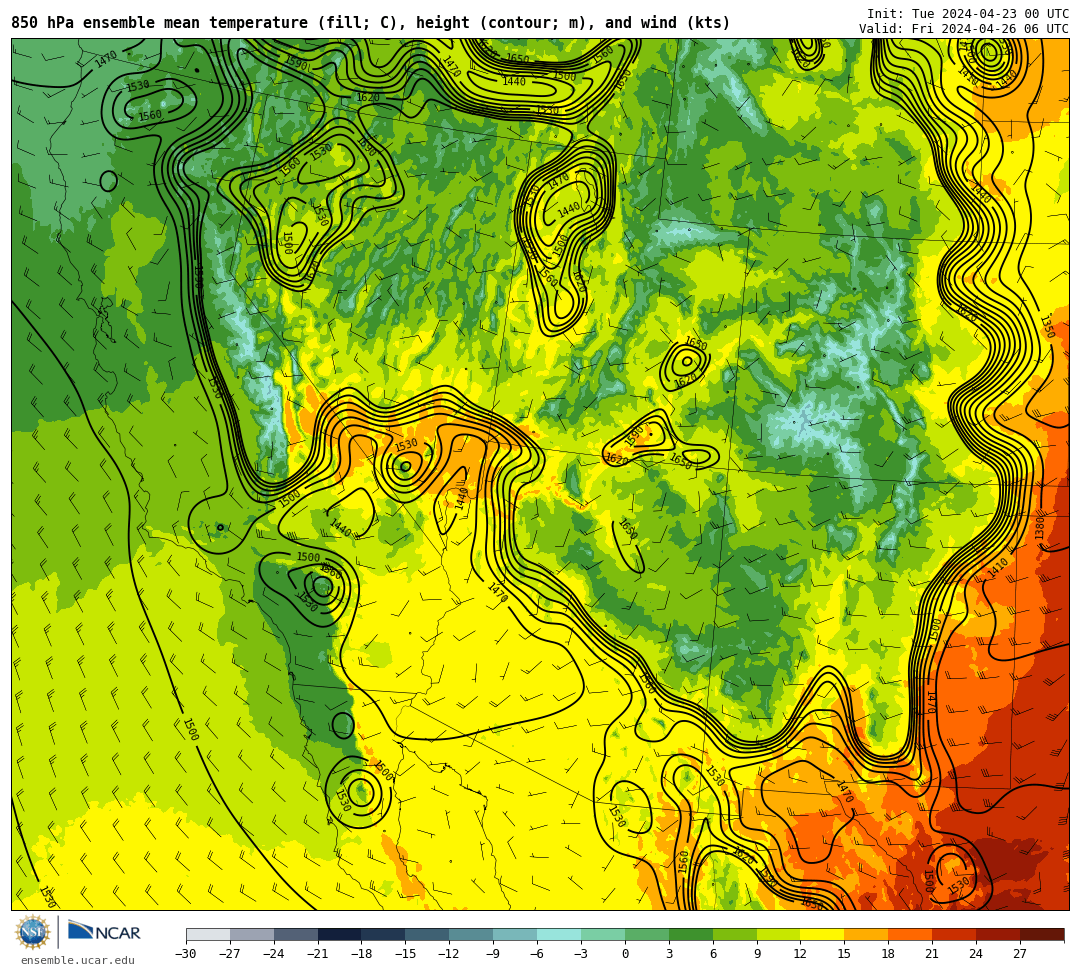The image size is (1080, 973).
Task: Click the orange swatch between 18 and 21
Action: (x=910, y=934)
